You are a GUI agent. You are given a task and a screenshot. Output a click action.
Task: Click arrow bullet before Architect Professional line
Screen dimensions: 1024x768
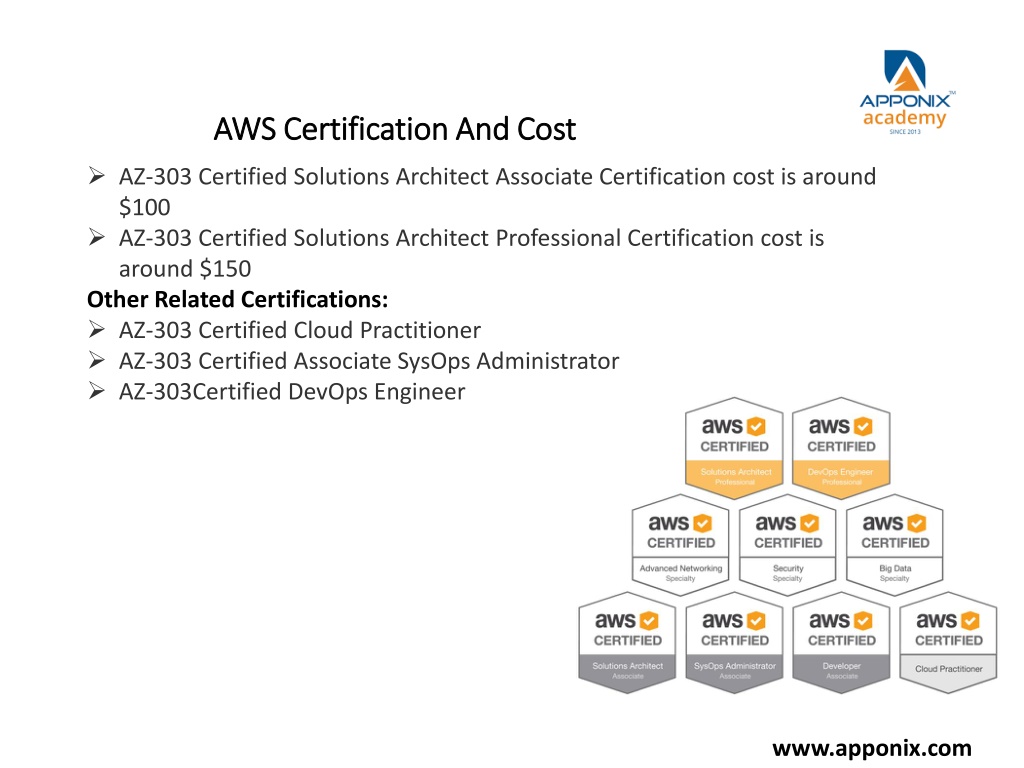(x=97, y=236)
